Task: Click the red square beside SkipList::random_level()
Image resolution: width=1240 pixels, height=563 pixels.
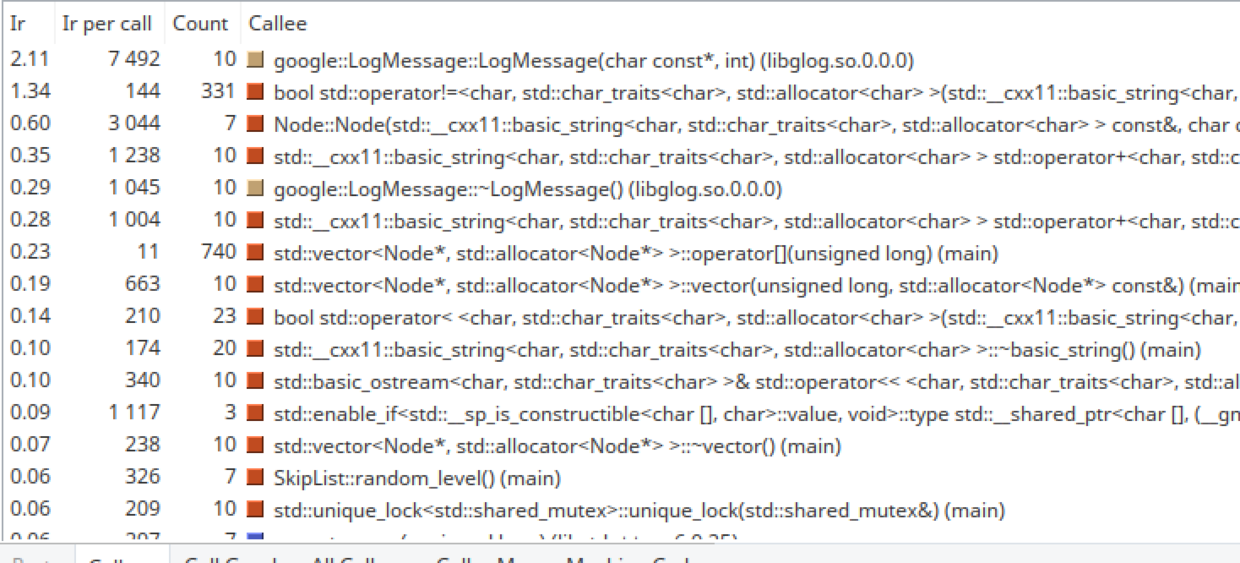Action: tap(256, 478)
